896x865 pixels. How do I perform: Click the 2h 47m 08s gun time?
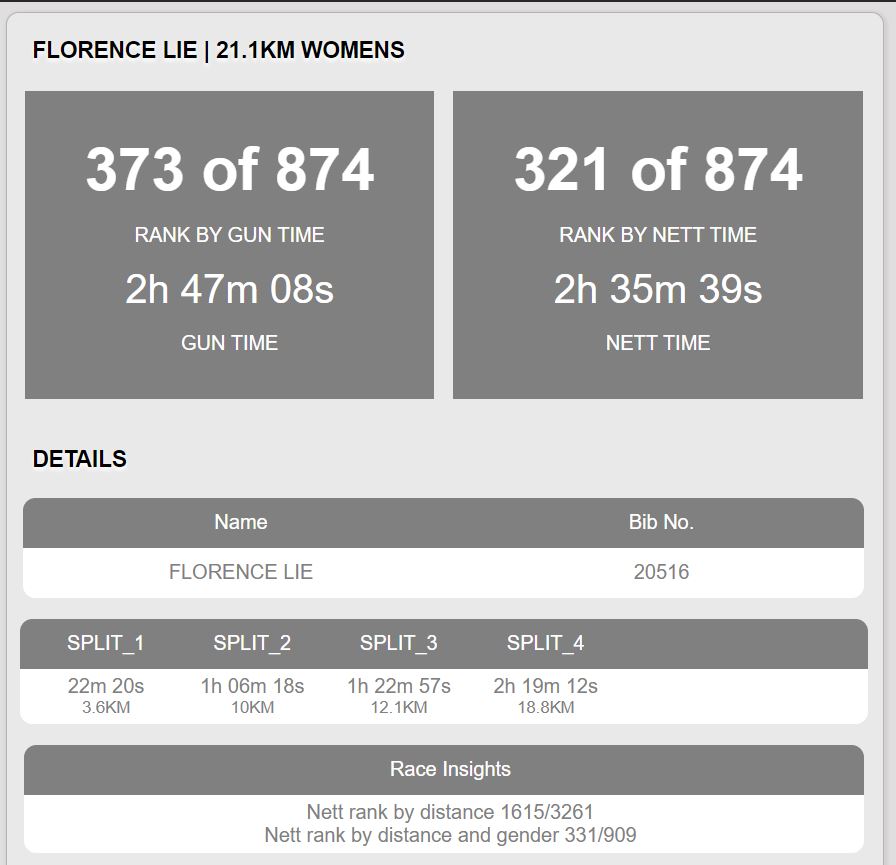pyautogui.click(x=229, y=289)
